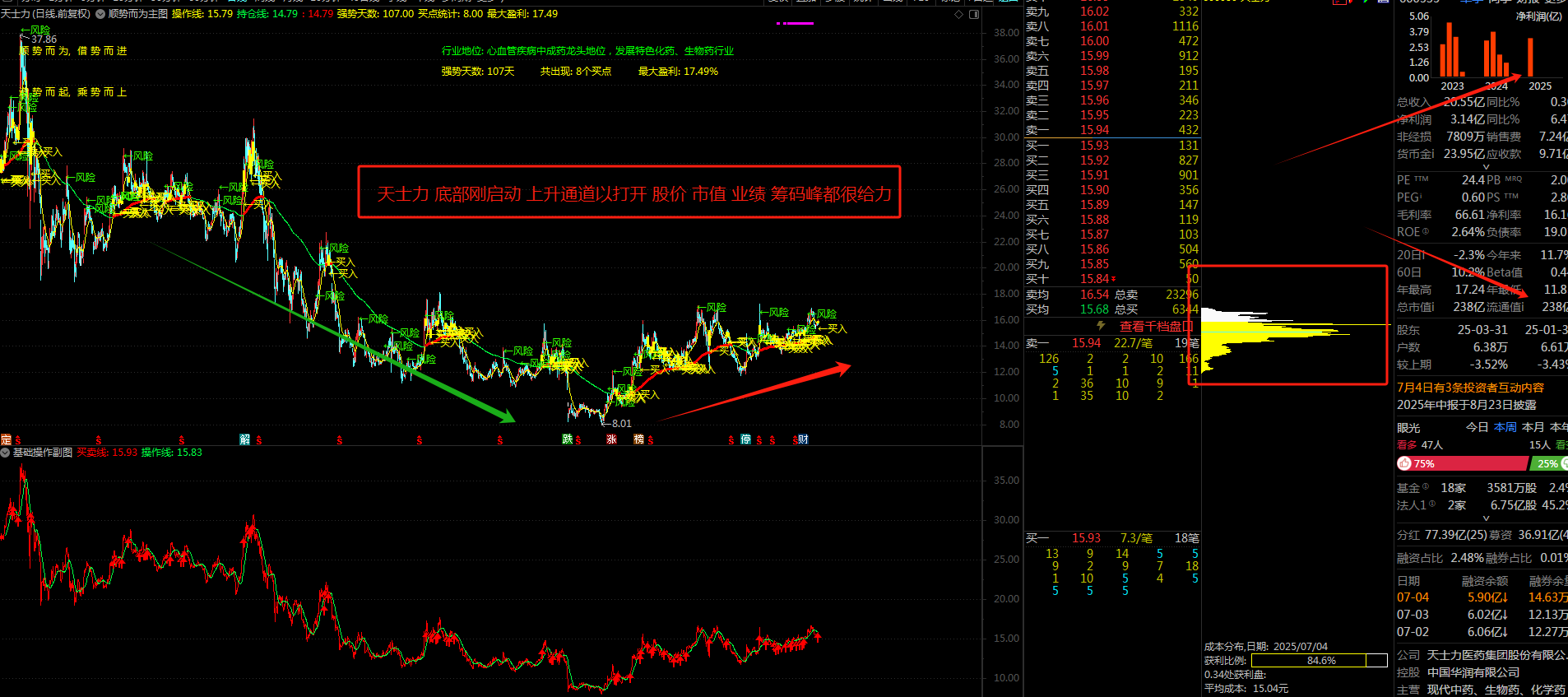Click the info icon next to 法人1

tap(1432, 504)
